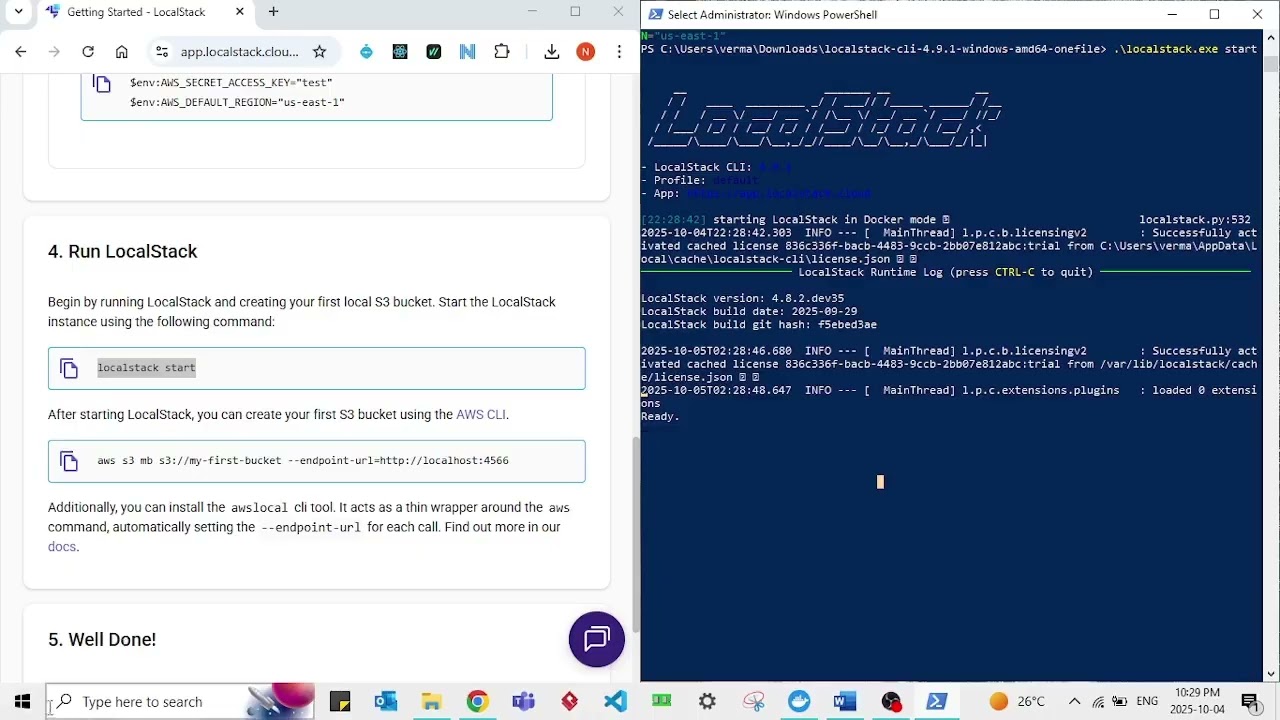
Task: Open the blue N extension icon
Action: (x=467, y=52)
